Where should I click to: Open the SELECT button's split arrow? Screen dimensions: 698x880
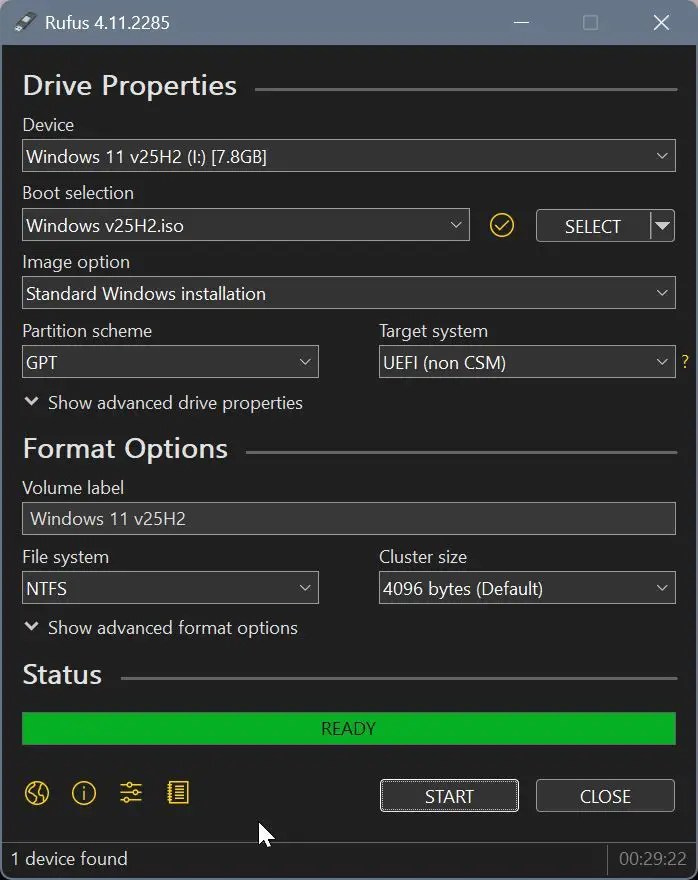click(x=663, y=226)
